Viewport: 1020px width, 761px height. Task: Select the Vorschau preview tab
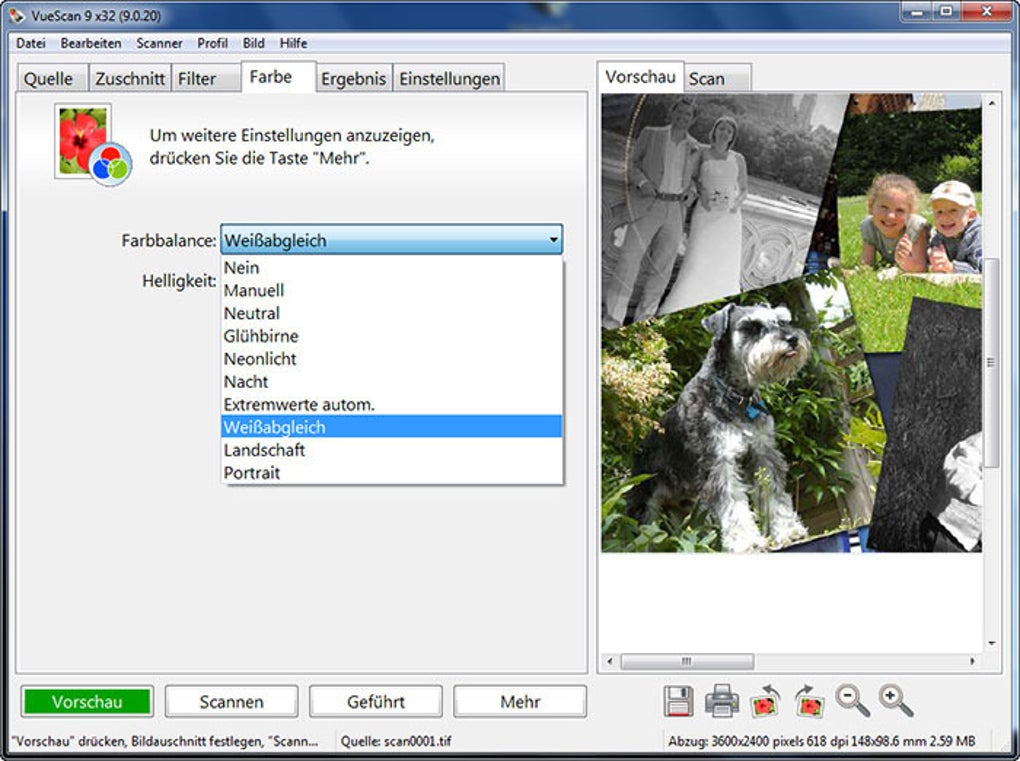(x=640, y=77)
